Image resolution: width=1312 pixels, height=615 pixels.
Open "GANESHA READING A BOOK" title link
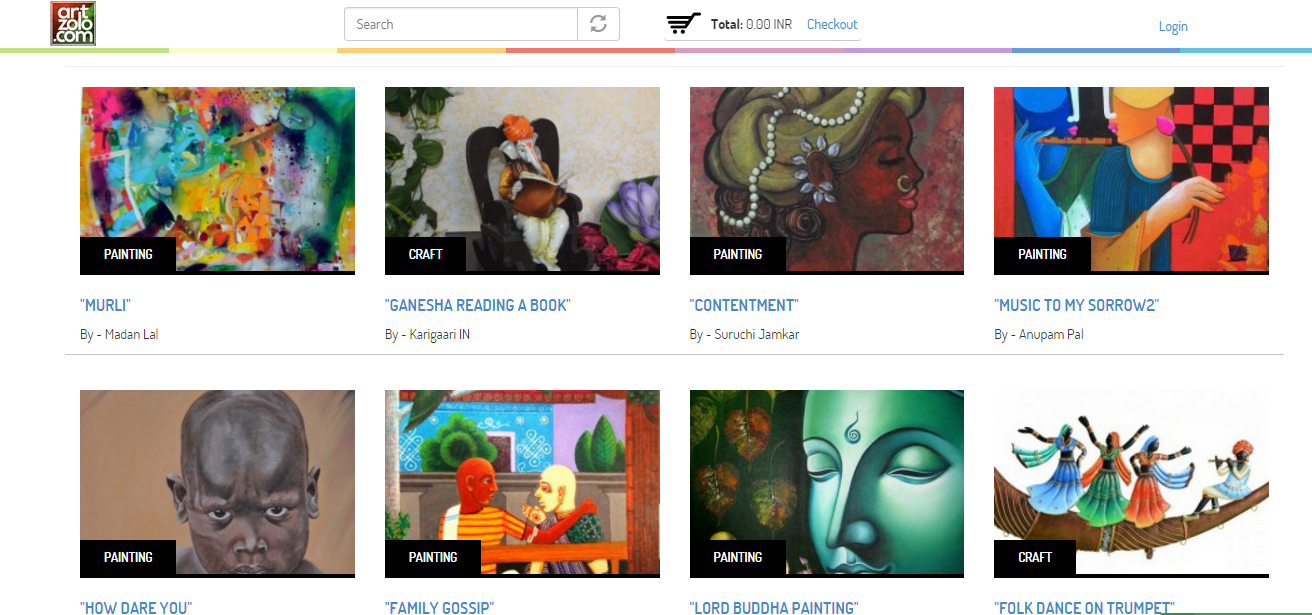478,305
